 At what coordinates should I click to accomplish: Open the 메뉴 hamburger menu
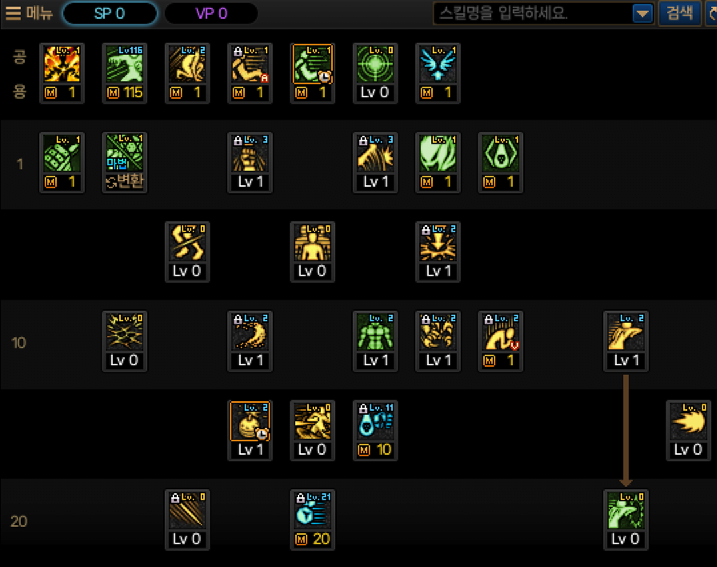(x=29, y=13)
